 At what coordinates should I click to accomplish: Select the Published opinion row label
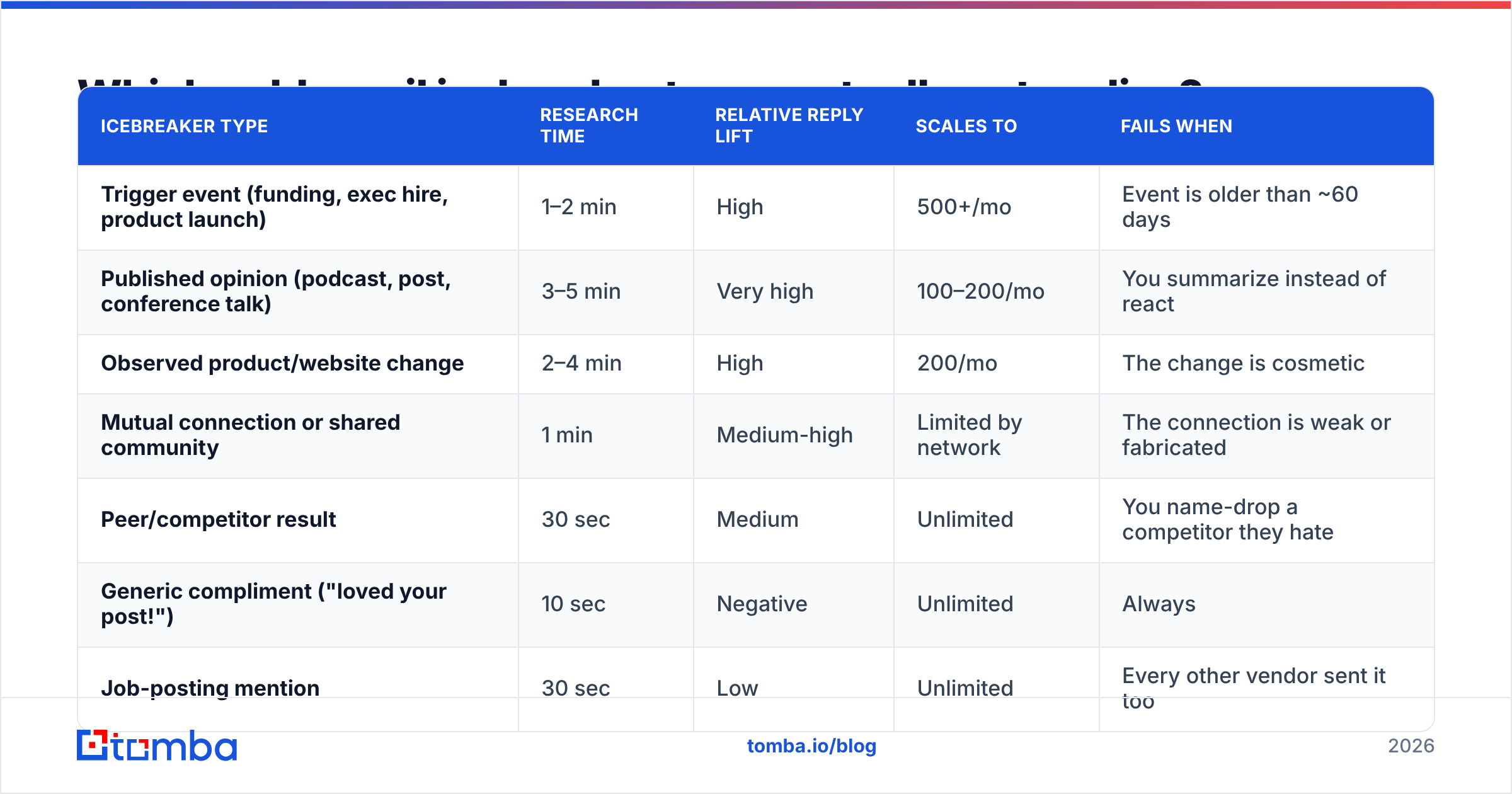coord(276,291)
